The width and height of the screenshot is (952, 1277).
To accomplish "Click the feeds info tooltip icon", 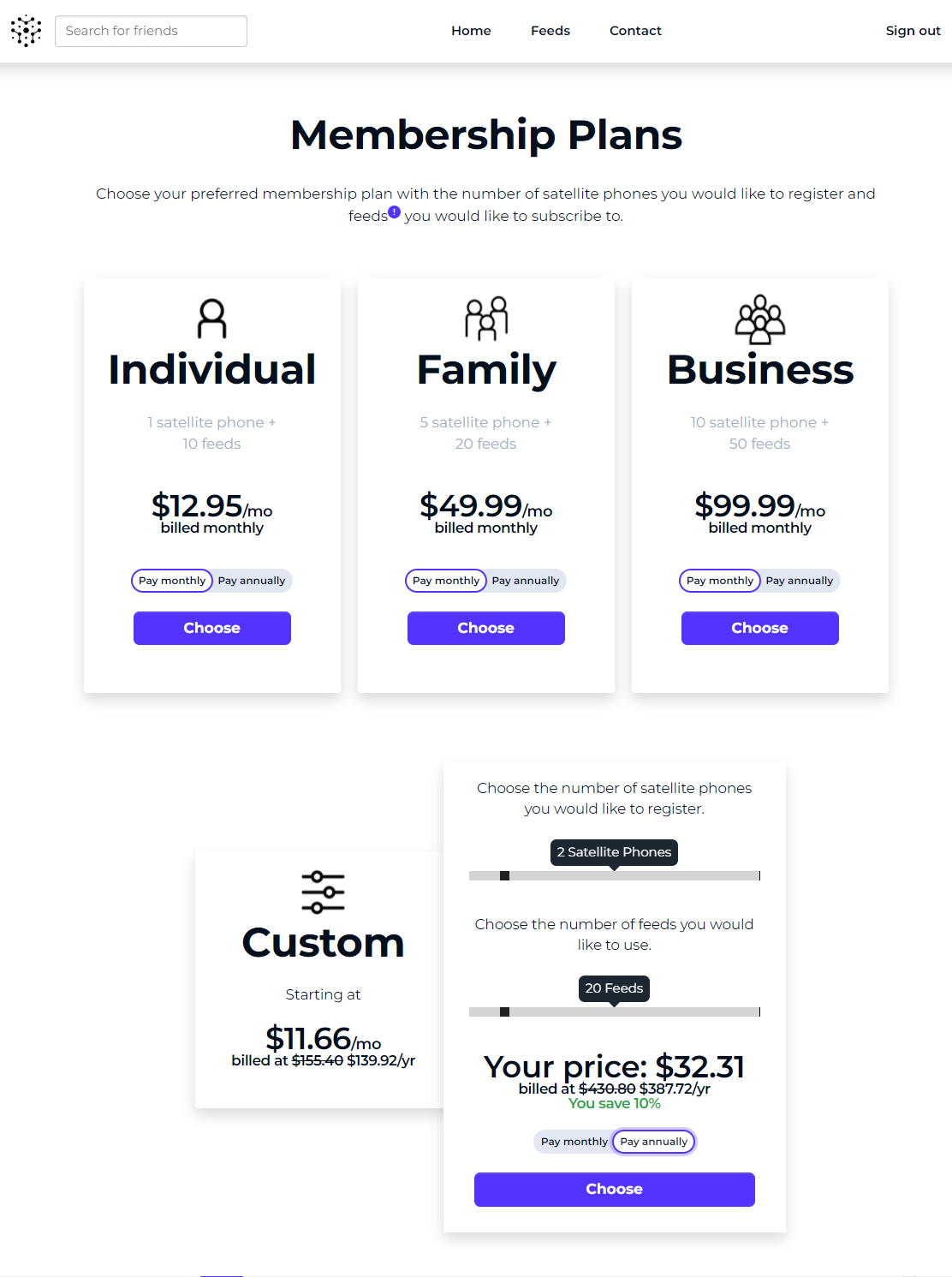I will [394, 212].
